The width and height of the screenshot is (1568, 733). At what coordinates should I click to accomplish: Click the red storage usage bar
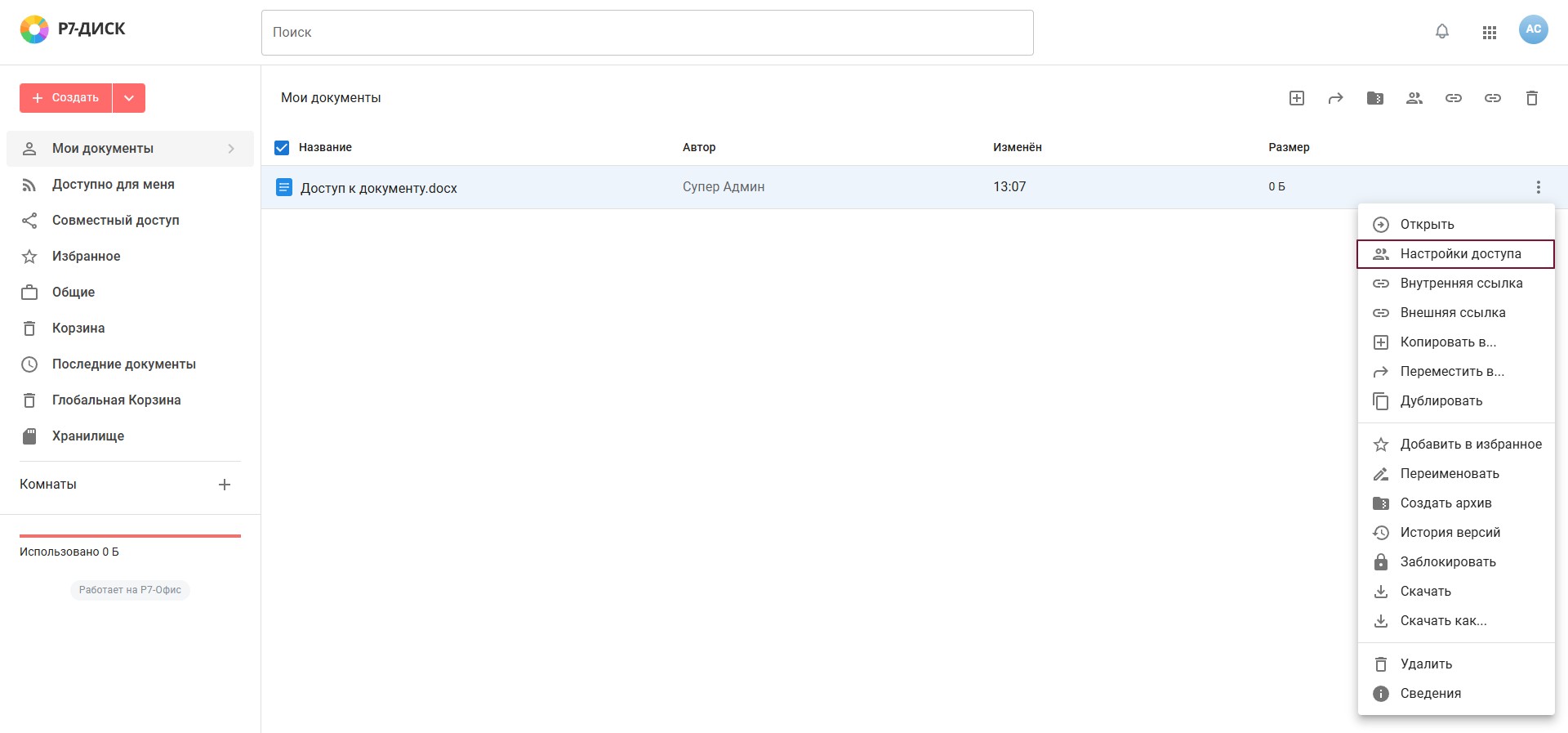pos(130,536)
